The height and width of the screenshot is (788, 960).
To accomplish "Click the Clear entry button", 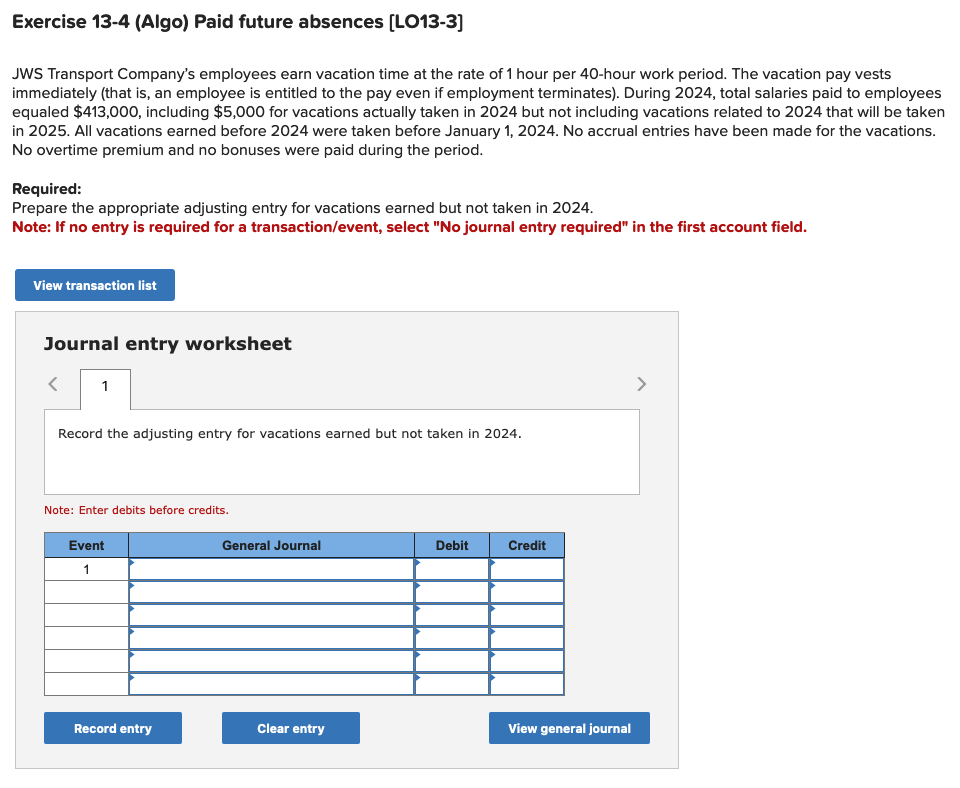I will coord(290,727).
